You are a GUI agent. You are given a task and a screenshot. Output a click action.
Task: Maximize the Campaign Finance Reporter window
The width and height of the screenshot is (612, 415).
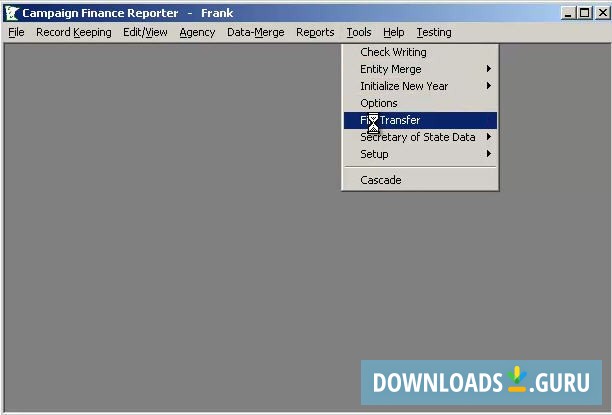(584, 13)
